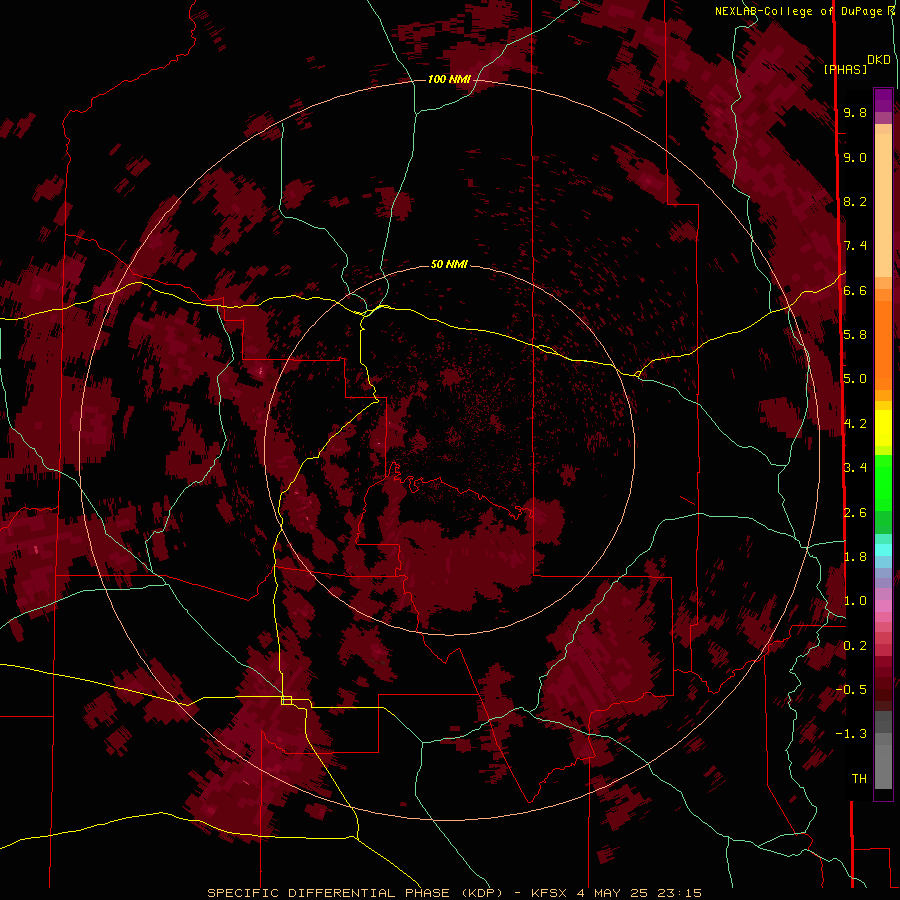Click the 1.8 value on the scale
The image size is (900, 900).
pos(855,556)
